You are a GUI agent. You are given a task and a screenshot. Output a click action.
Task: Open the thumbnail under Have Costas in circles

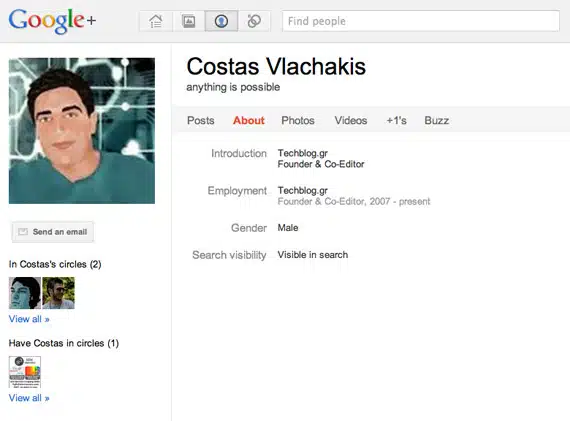(25, 372)
